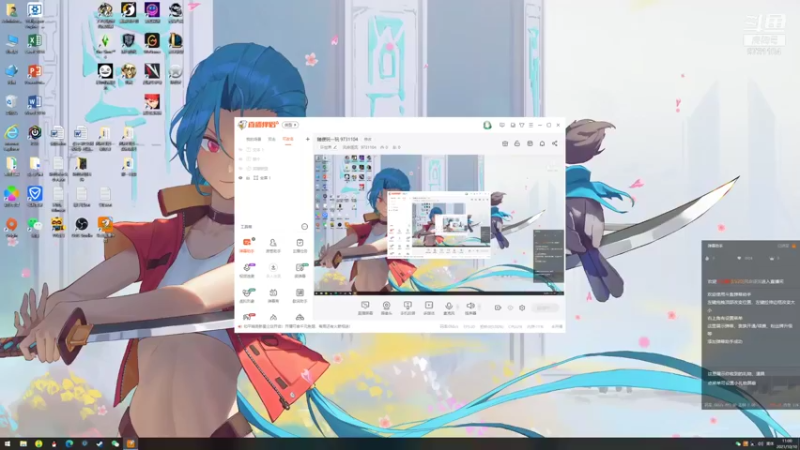Expand microphone options dots next to mic
This screenshot has height=450, width=800.
click(458, 307)
